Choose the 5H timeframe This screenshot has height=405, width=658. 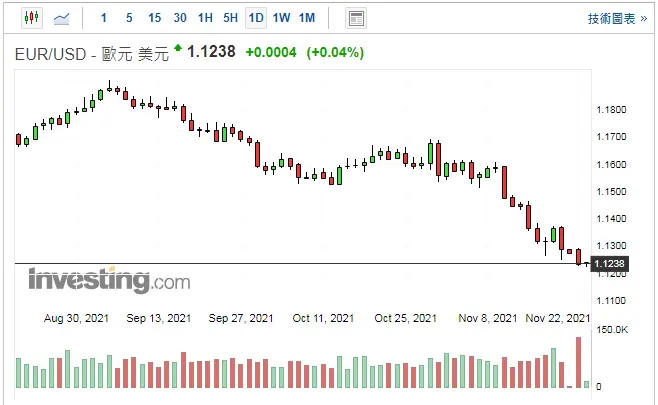tap(230, 18)
